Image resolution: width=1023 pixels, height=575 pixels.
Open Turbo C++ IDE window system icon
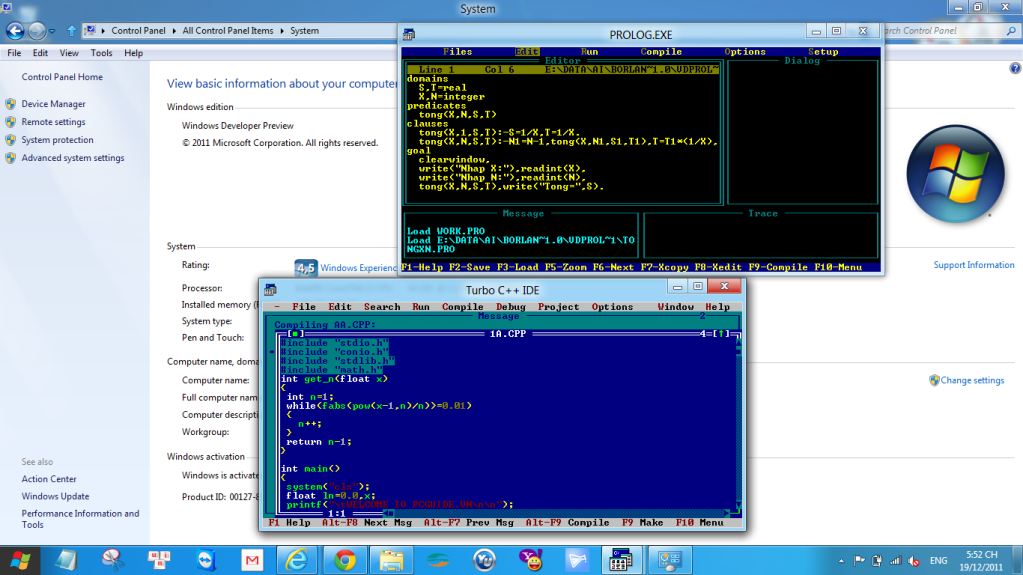[271, 290]
